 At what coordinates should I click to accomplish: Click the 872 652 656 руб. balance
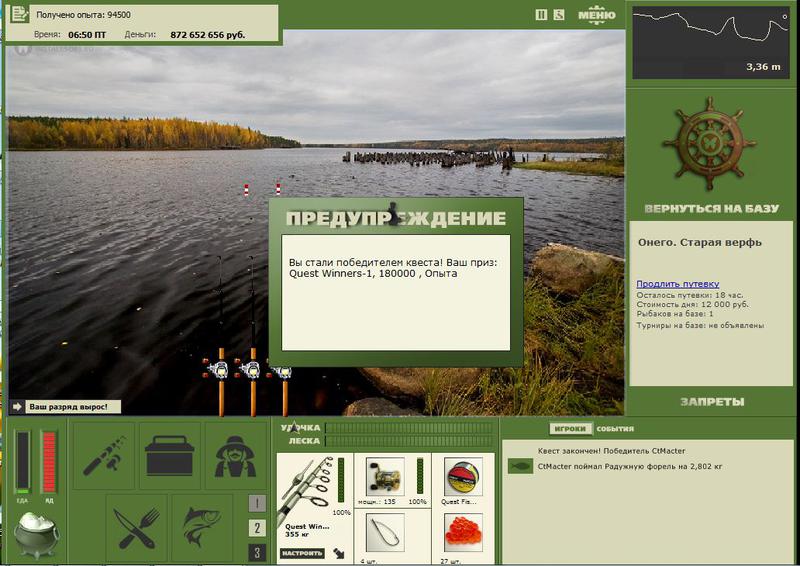(208, 35)
